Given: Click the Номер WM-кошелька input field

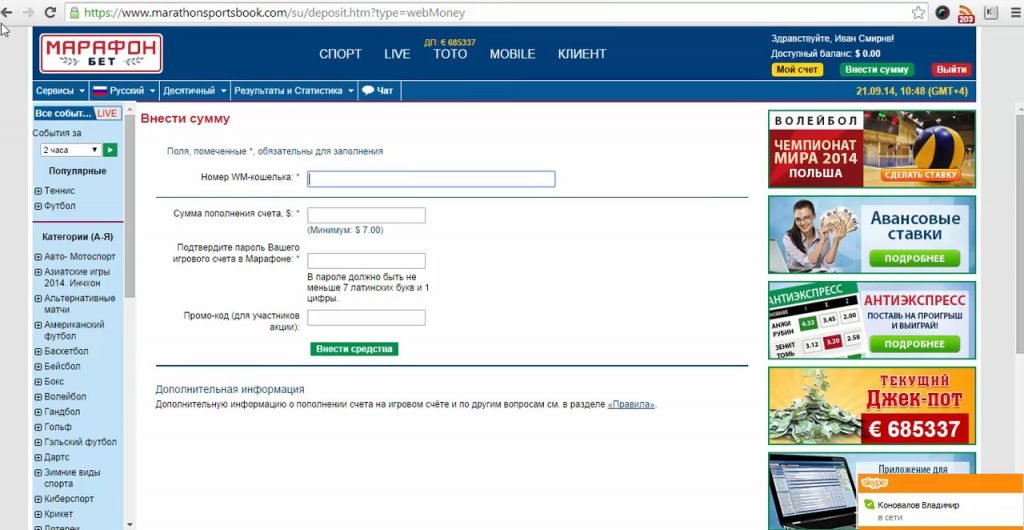Looking at the screenshot, I should [x=431, y=179].
